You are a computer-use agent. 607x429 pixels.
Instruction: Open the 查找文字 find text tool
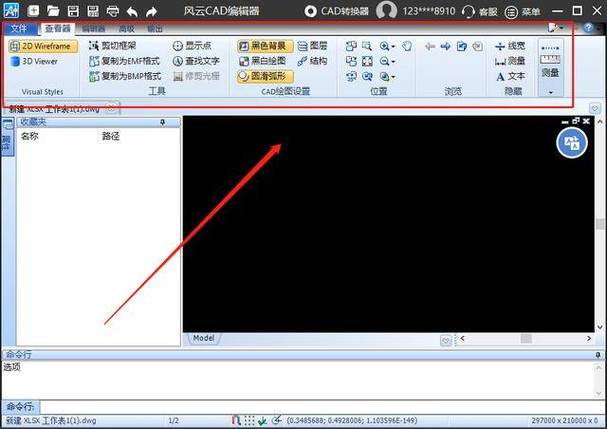(x=196, y=61)
